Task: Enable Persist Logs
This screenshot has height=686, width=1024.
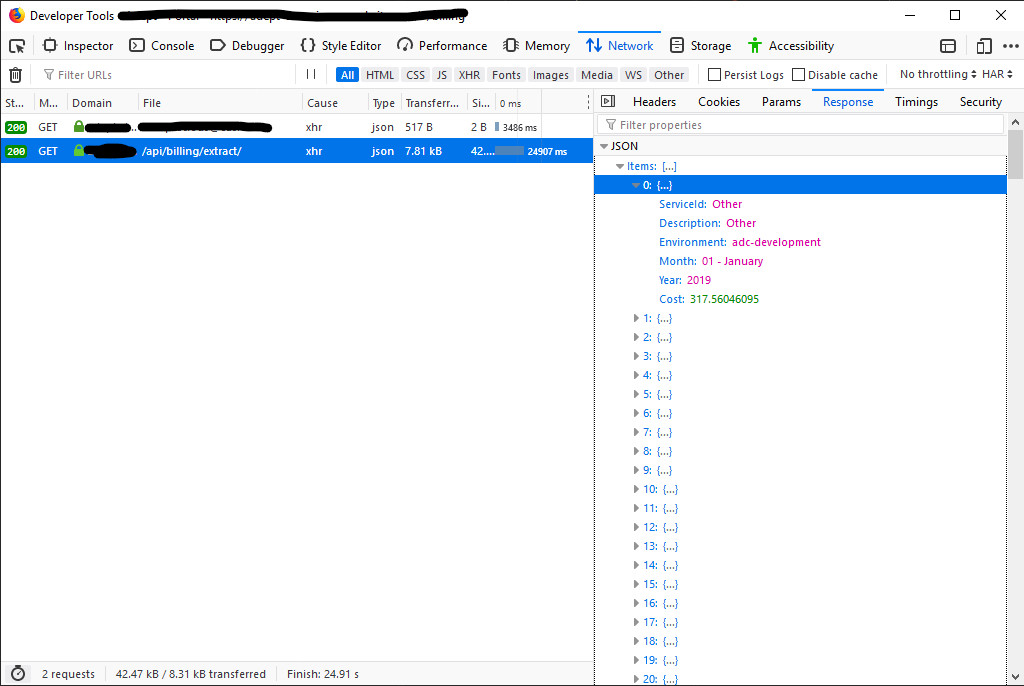Action: click(x=716, y=74)
